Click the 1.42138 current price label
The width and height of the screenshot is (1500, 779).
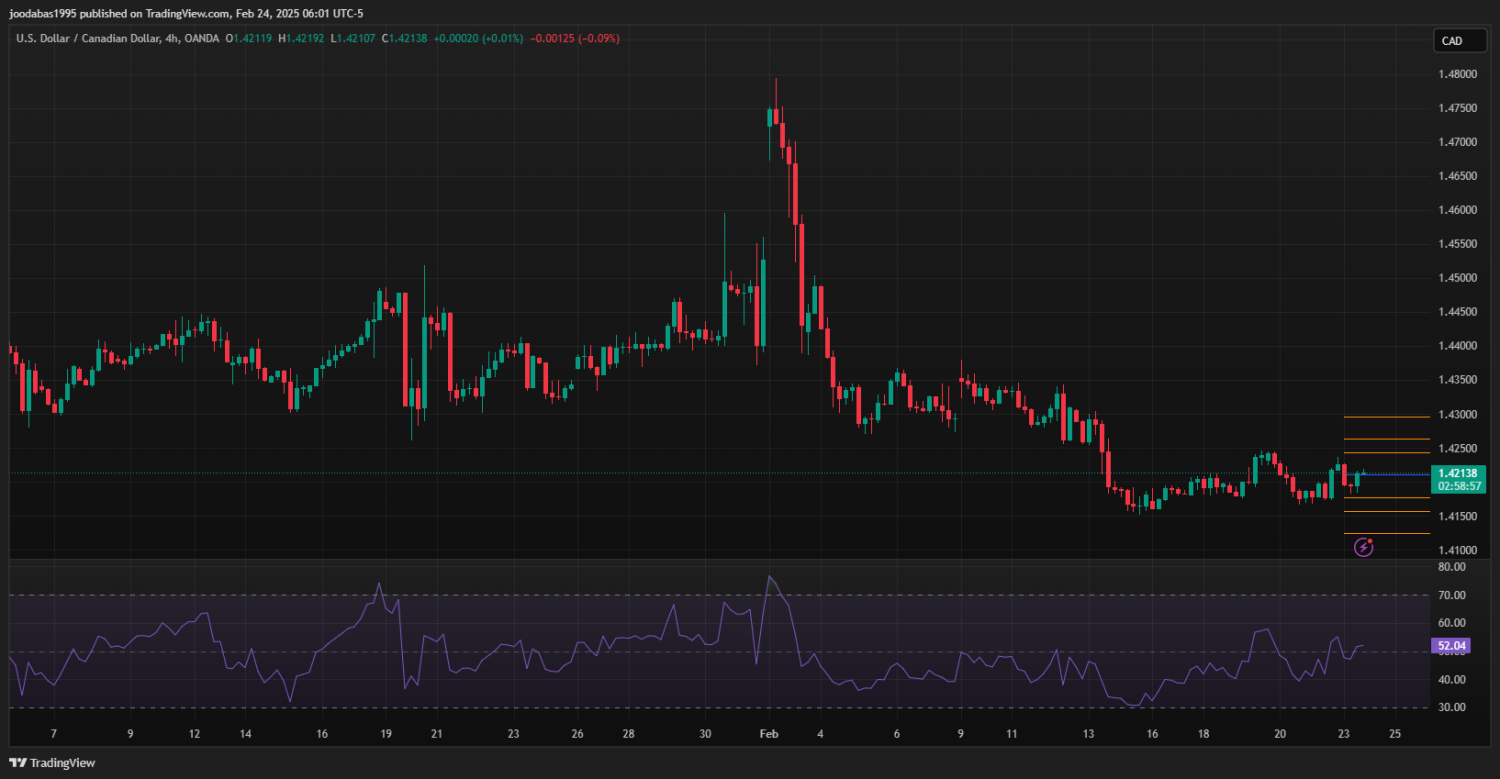pyautogui.click(x=1458, y=473)
